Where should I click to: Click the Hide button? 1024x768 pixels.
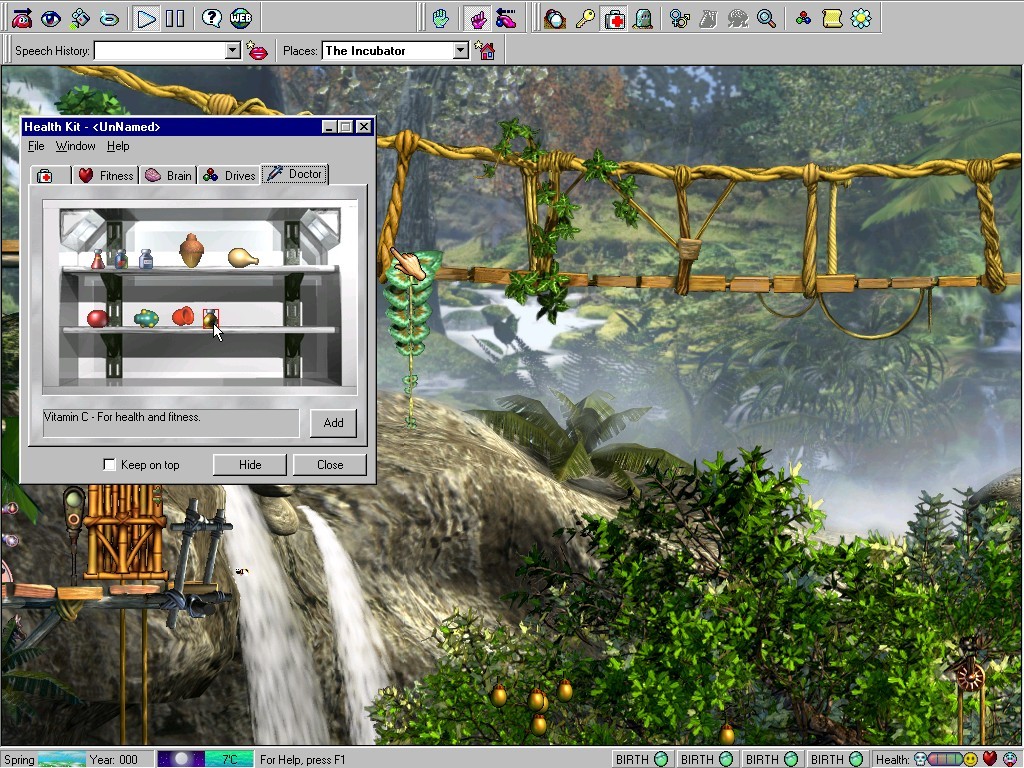[249, 464]
